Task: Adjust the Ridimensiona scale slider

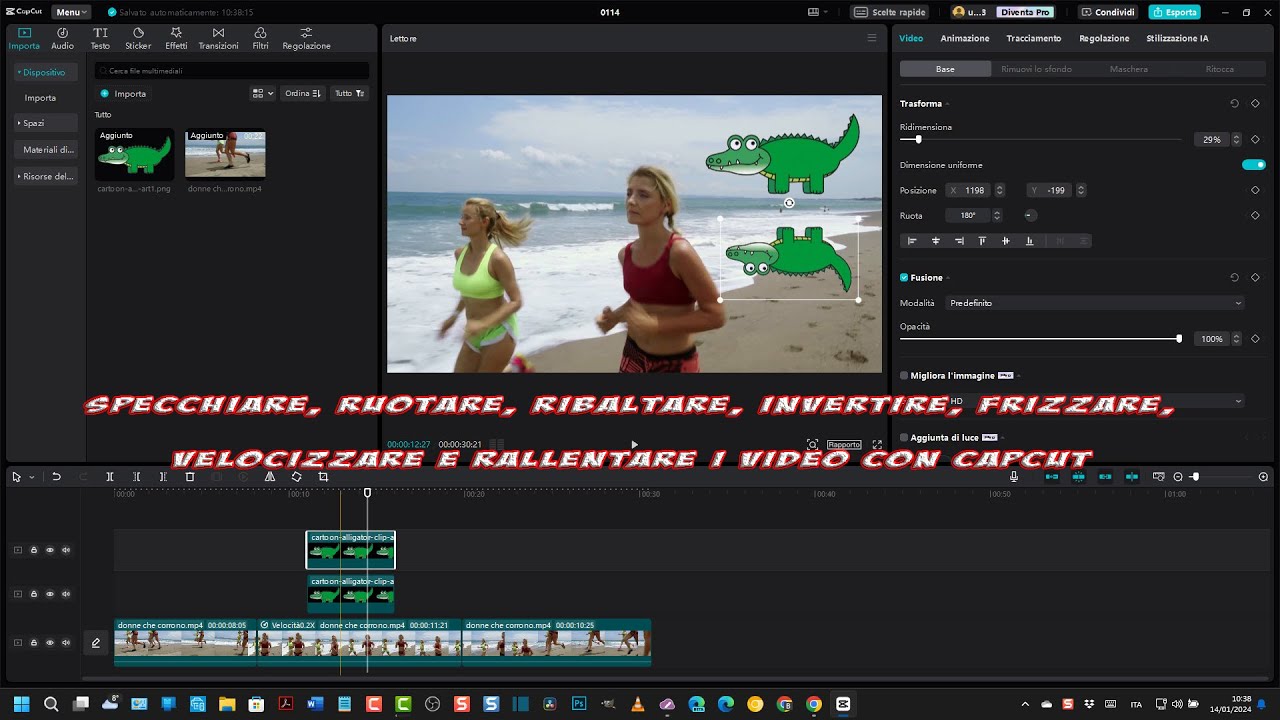Action: point(918,140)
